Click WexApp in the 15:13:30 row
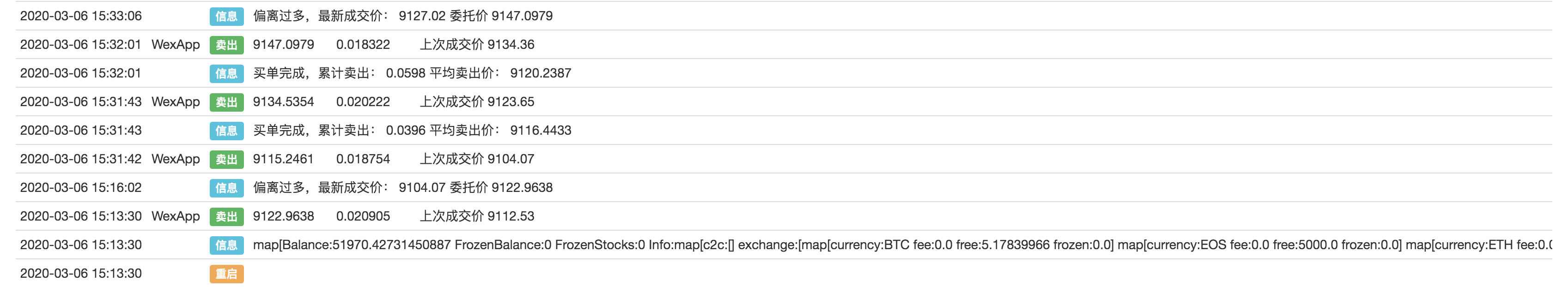1568x287 pixels. click(175, 216)
